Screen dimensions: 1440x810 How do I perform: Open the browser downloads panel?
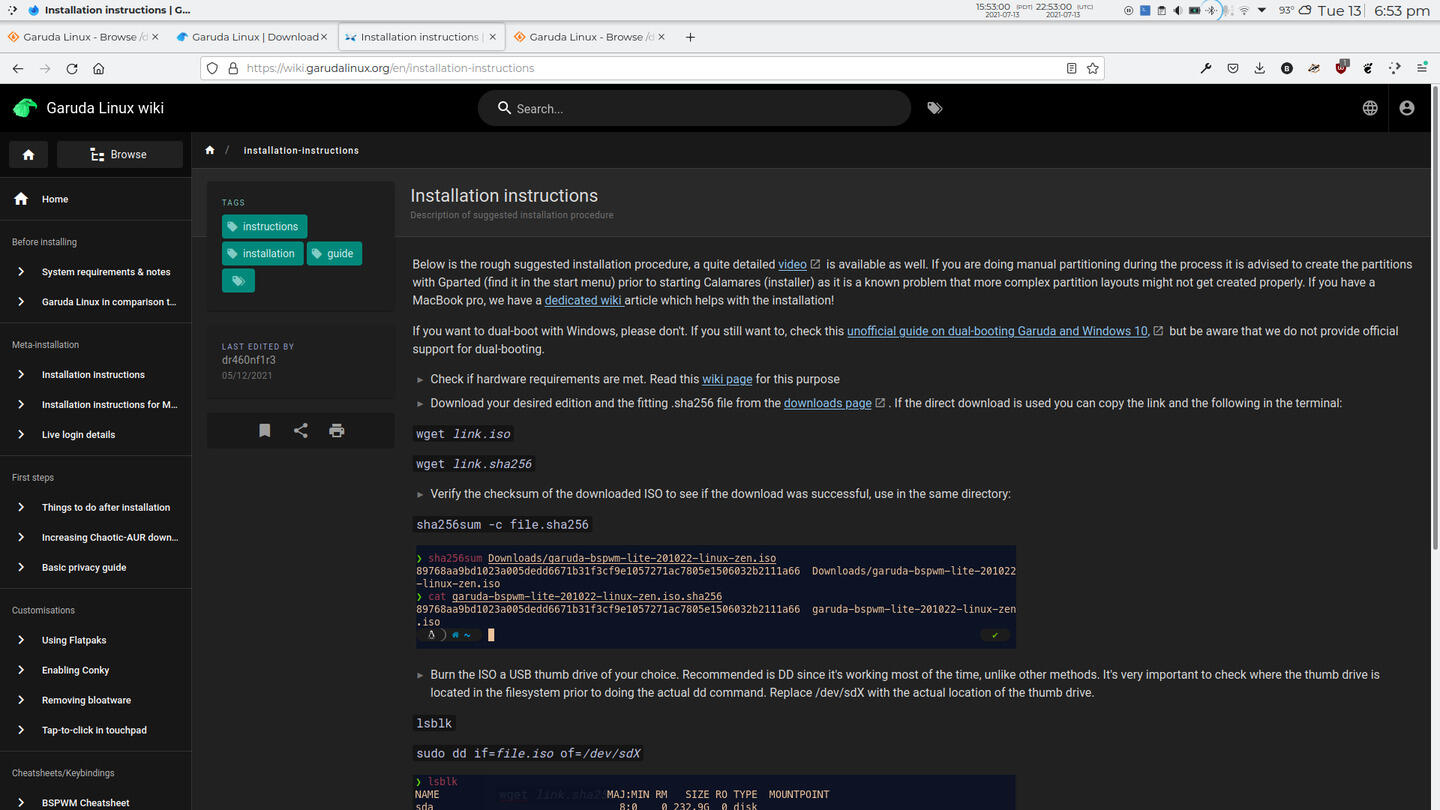coord(1260,68)
